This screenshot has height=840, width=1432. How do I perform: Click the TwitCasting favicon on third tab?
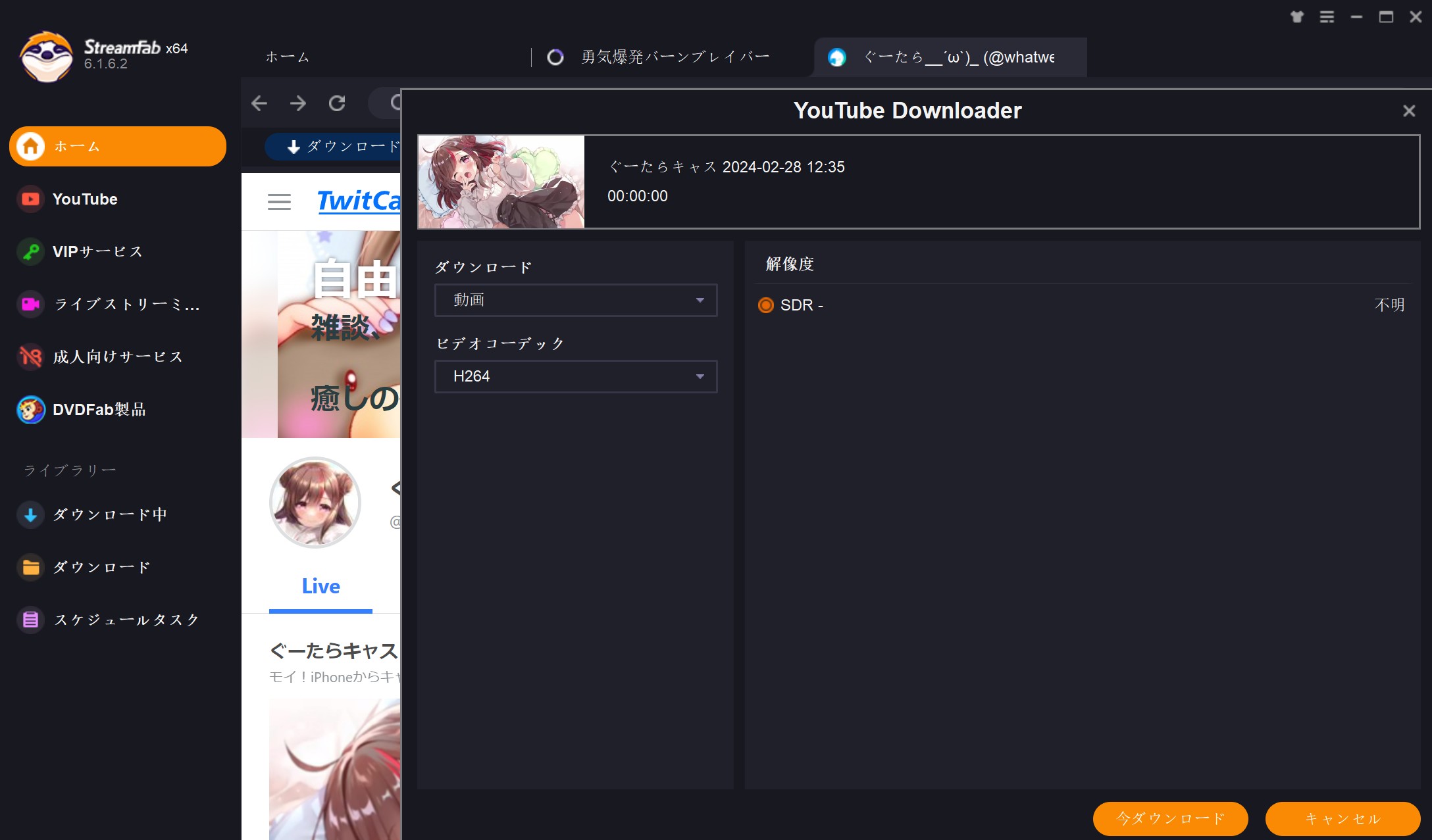click(x=836, y=57)
